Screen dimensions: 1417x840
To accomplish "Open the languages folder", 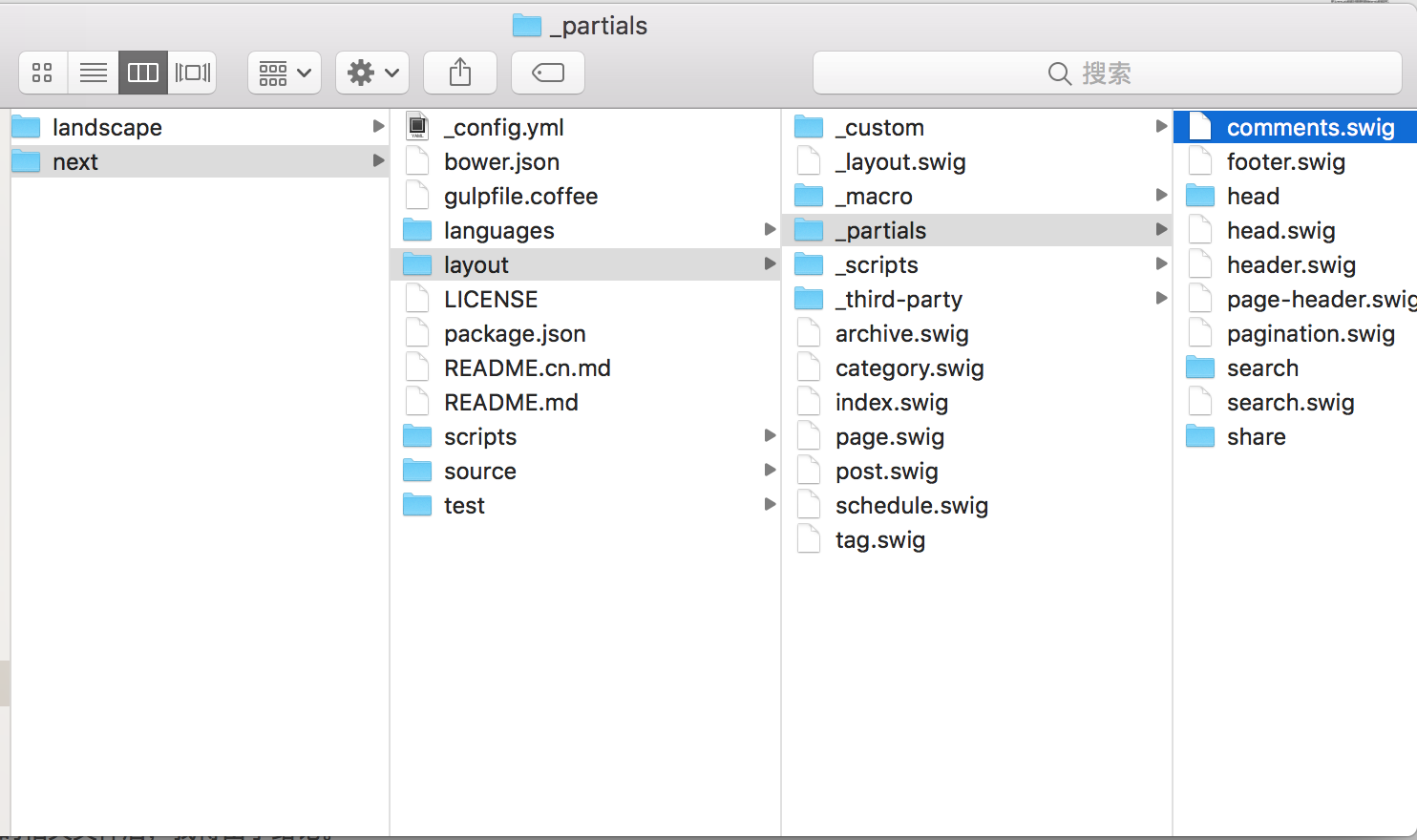I will (x=585, y=230).
